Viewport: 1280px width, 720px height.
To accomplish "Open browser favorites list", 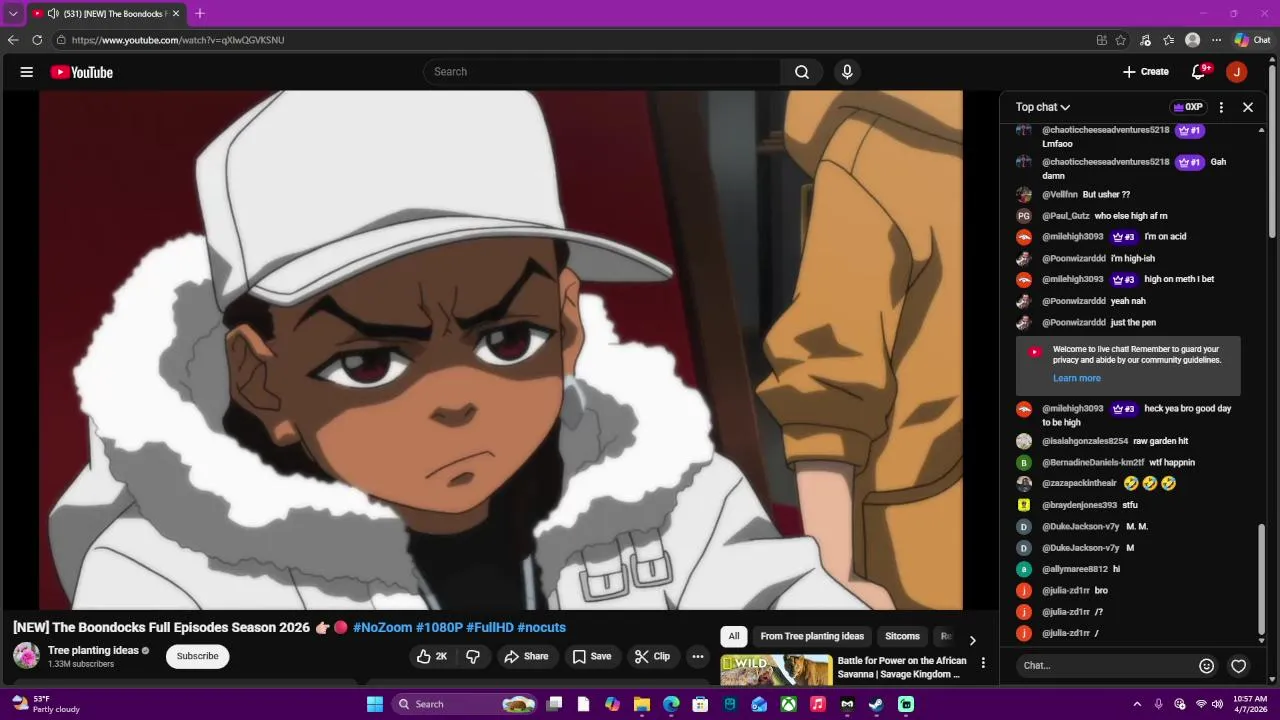I will [1169, 40].
